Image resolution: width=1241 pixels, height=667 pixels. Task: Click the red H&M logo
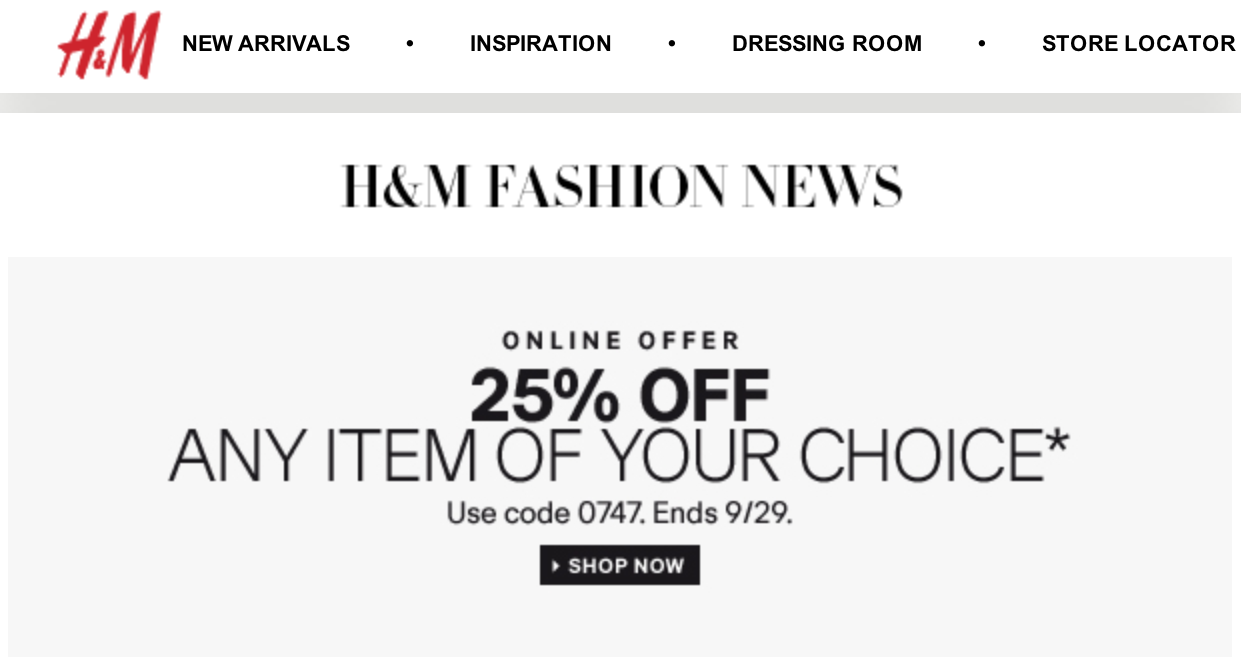pyautogui.click(x=109, y=46)
